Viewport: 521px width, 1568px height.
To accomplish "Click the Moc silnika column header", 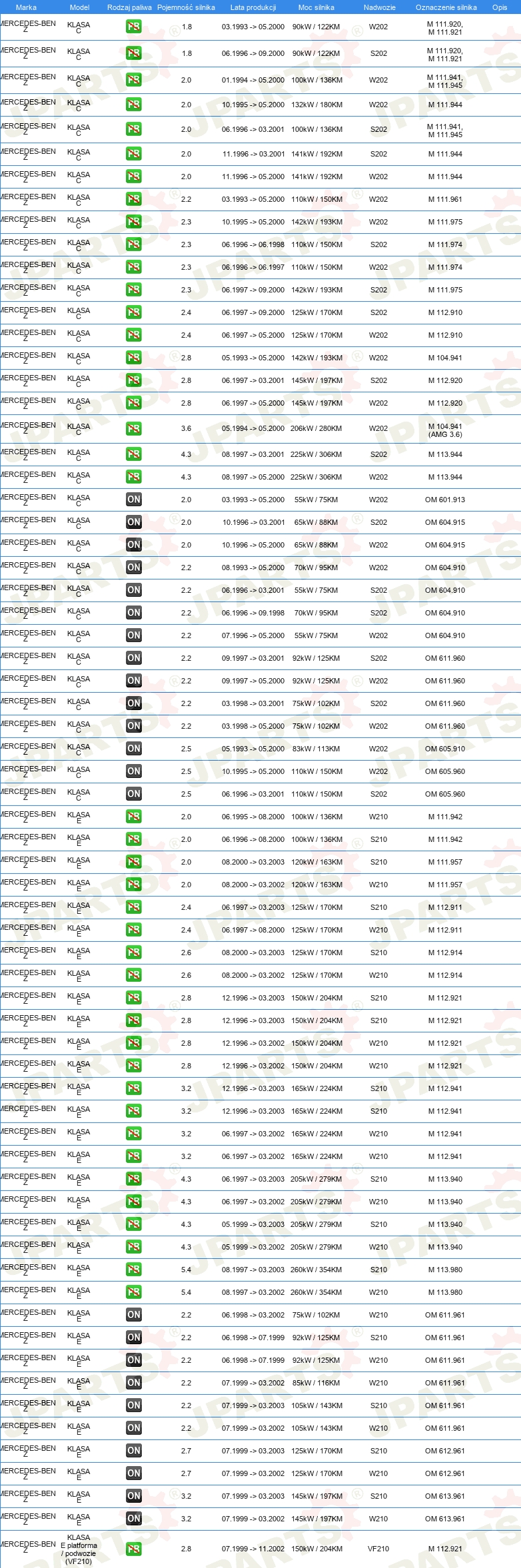I will point(316,7).
